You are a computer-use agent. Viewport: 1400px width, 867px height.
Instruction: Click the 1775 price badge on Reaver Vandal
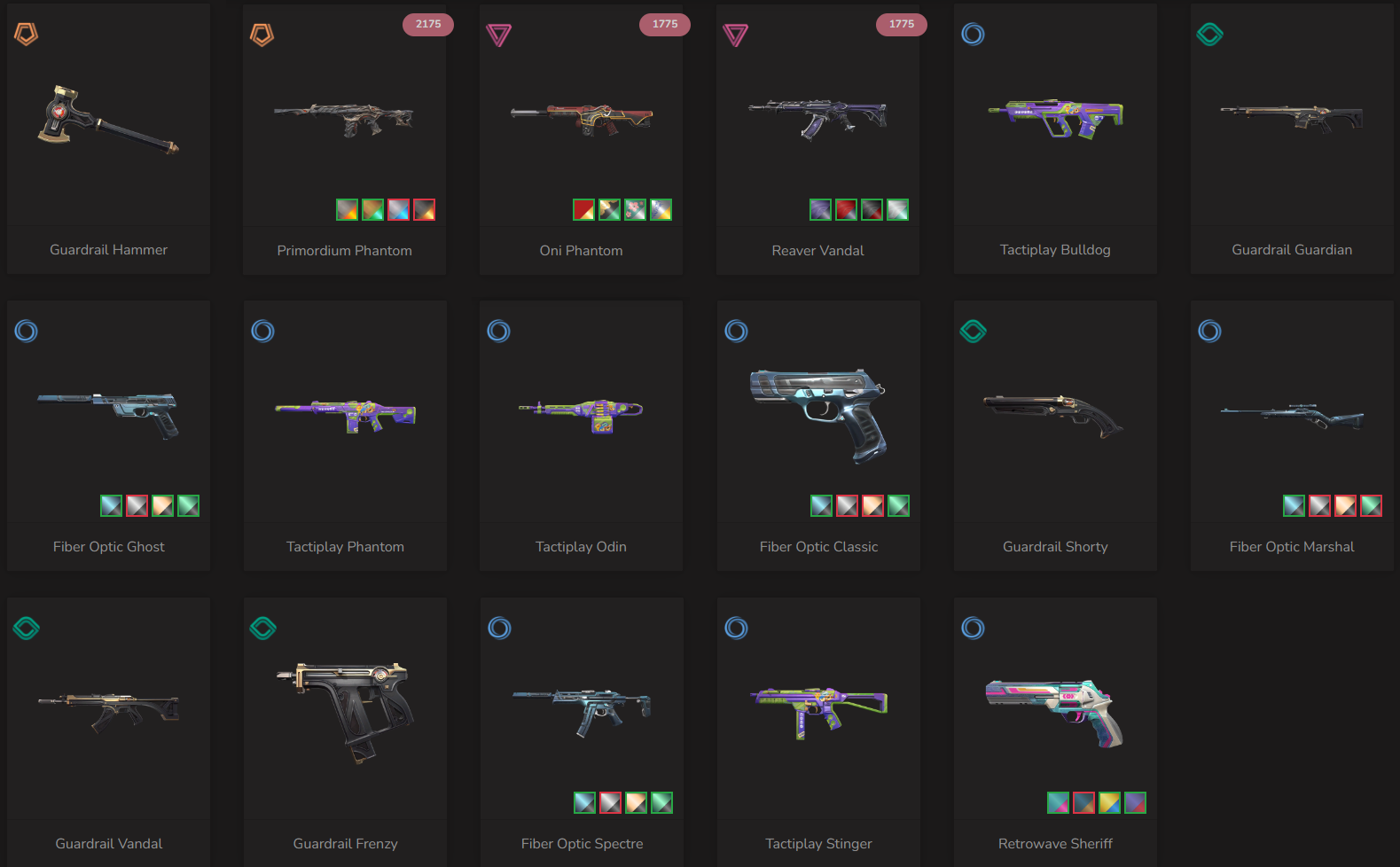click(902, 24)
